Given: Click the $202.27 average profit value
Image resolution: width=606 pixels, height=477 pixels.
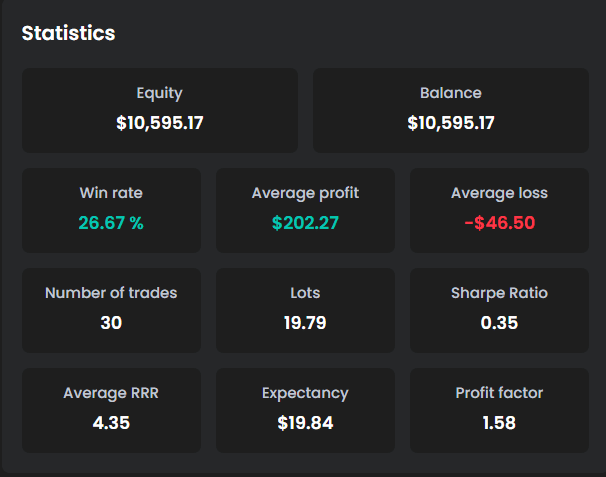Looking at the screenshot, I should (x=305, y=223).
